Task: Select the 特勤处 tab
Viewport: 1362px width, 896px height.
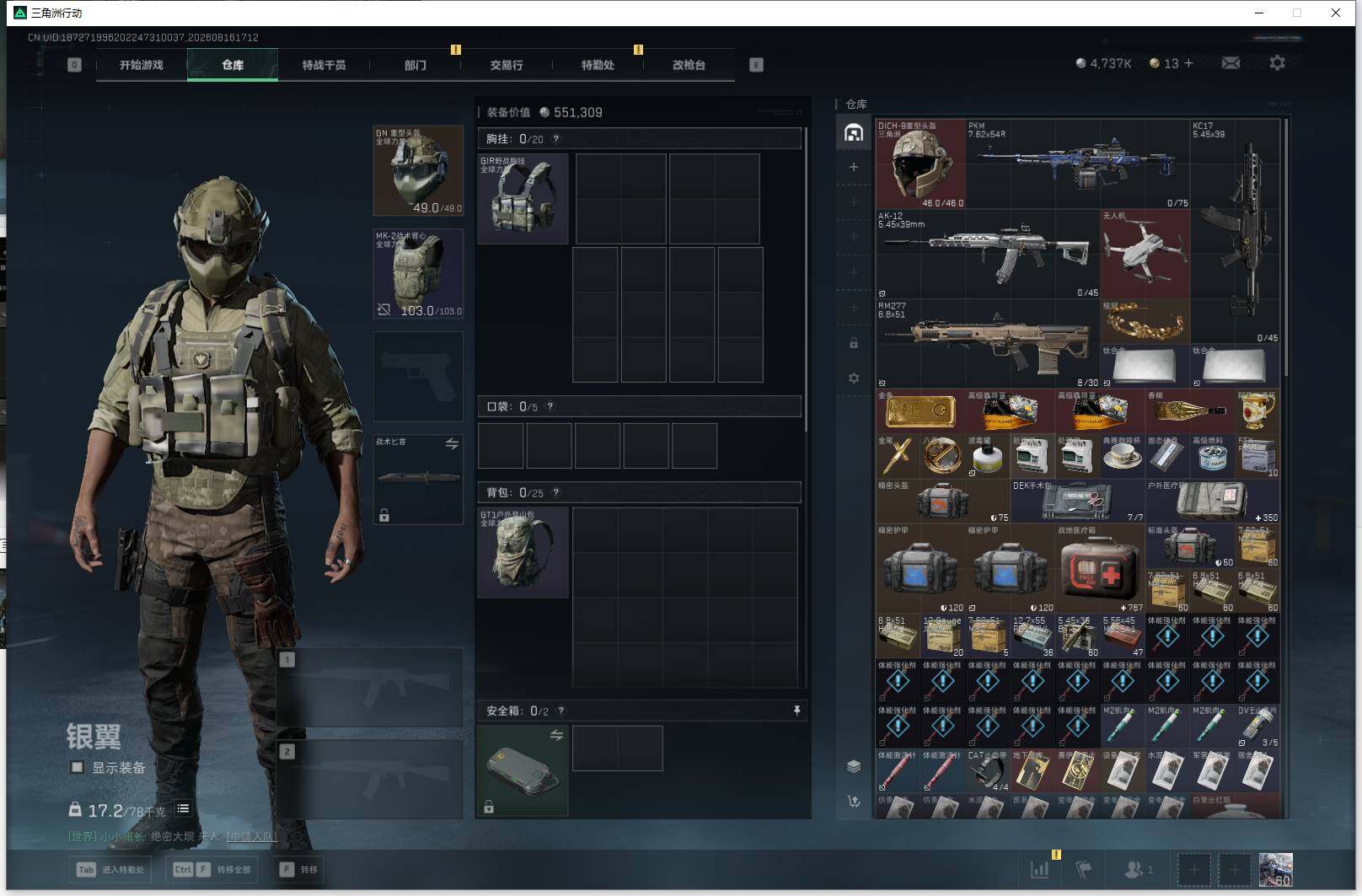Action: (x=597, y=65)
